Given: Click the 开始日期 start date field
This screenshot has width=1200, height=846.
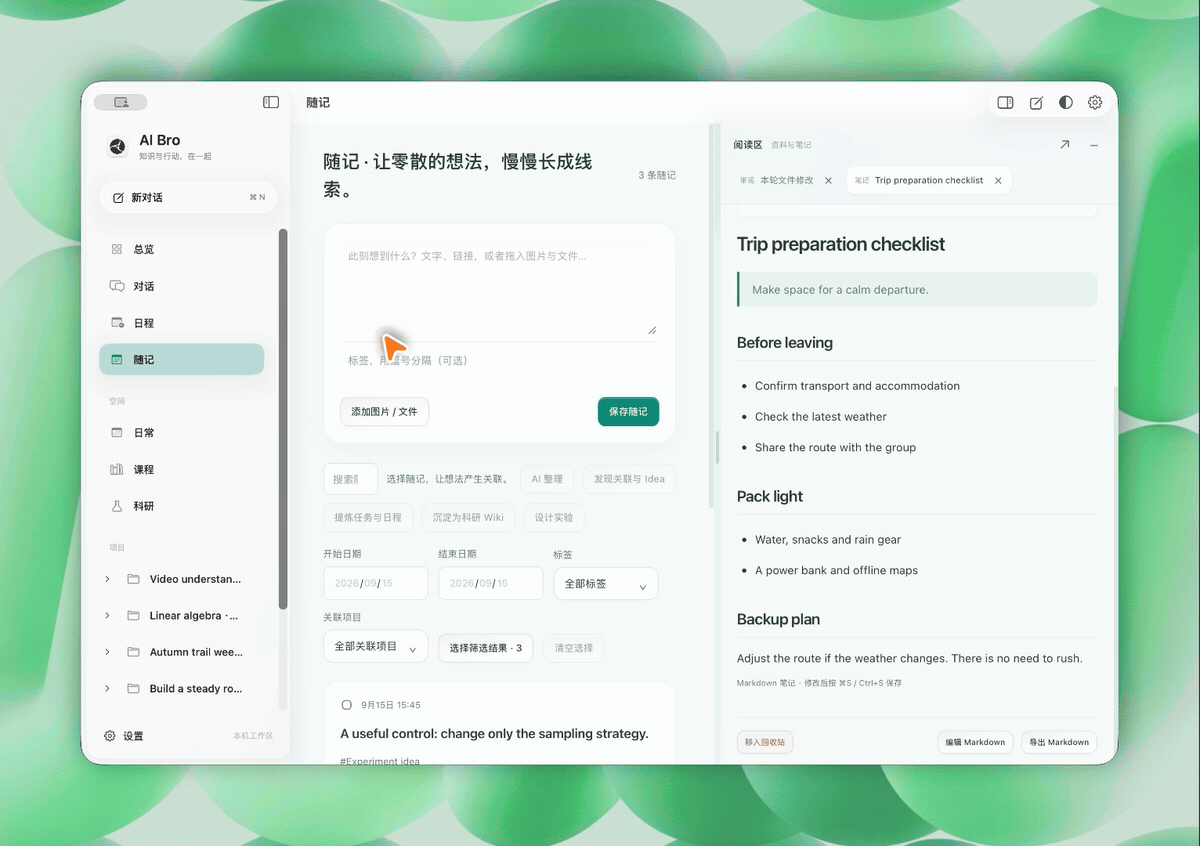Looking at the screenshot, I should [375, 583].
